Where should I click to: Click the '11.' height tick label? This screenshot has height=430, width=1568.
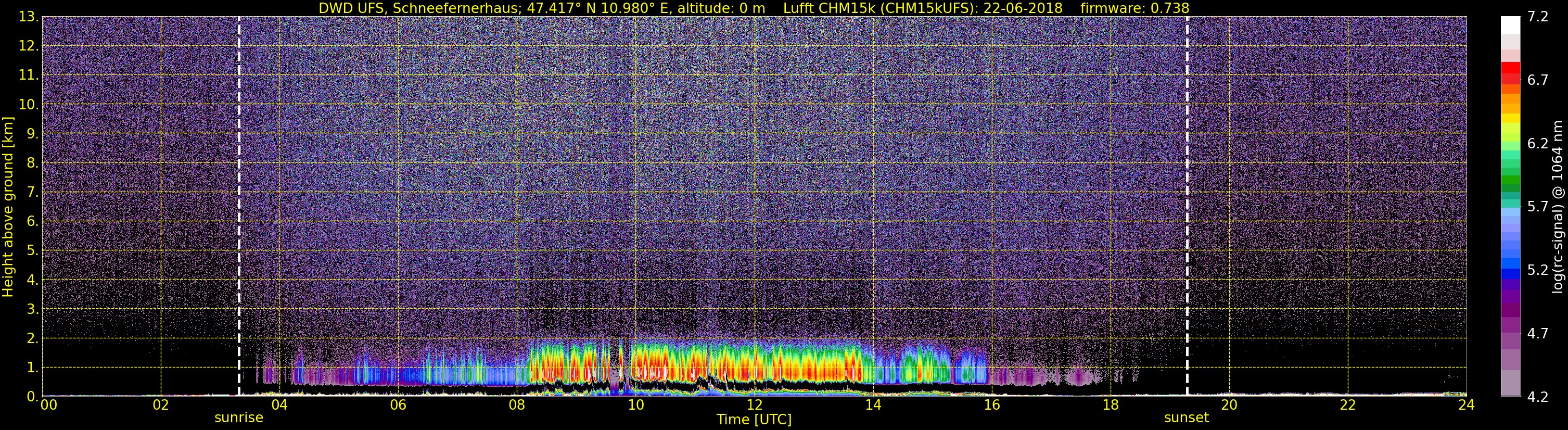(x=29, y=75)
